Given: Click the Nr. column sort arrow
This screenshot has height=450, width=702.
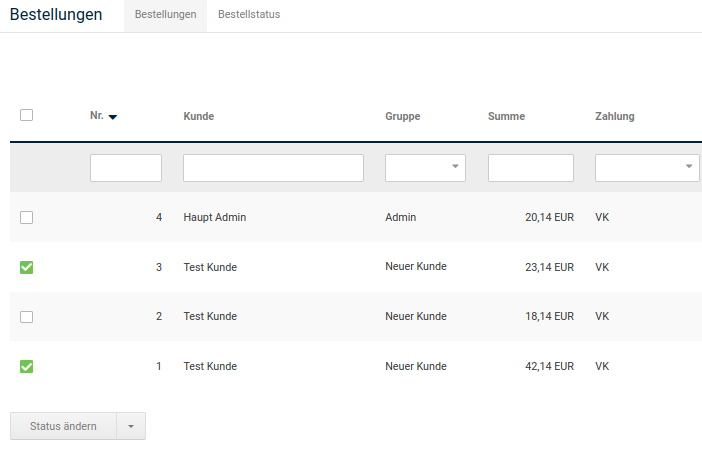Looking at the screenshot, I should click(x=113, y=117).
